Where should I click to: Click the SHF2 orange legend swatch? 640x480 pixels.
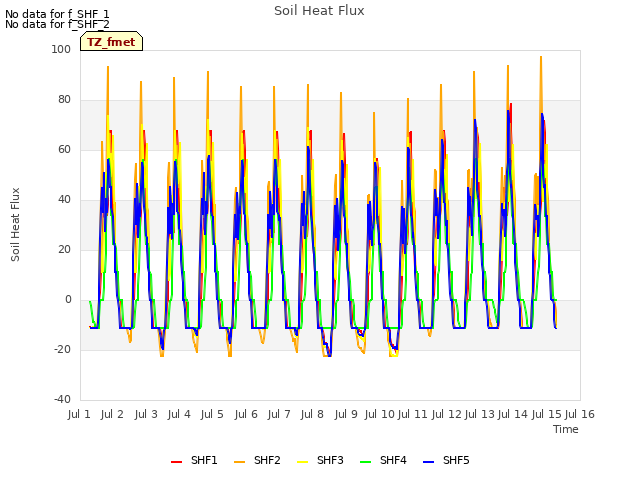pyautogui.click(x=240, y=462)
